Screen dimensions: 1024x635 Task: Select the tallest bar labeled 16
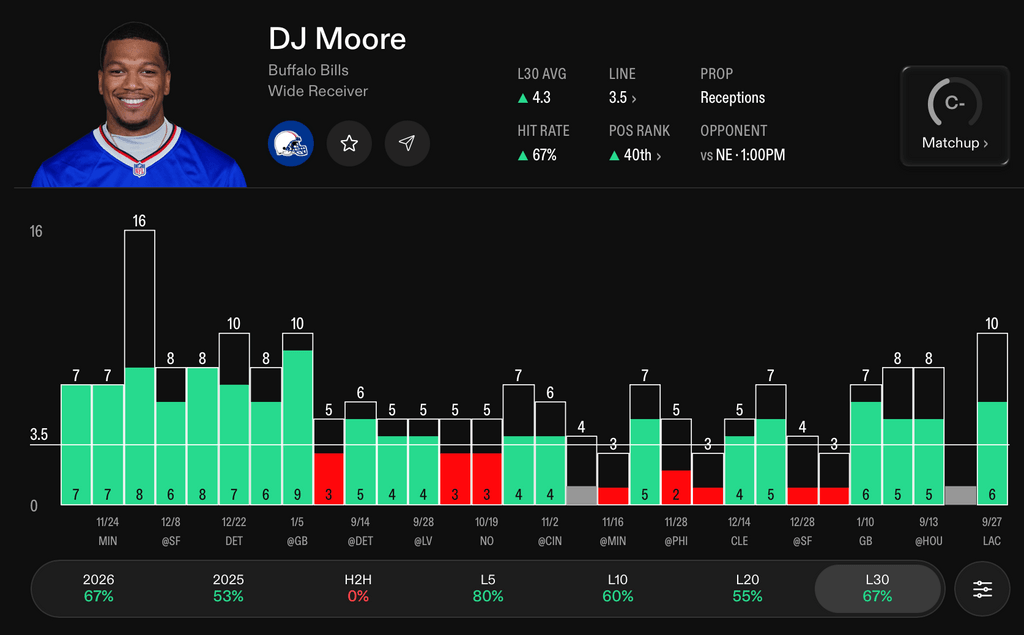(139, 367)
